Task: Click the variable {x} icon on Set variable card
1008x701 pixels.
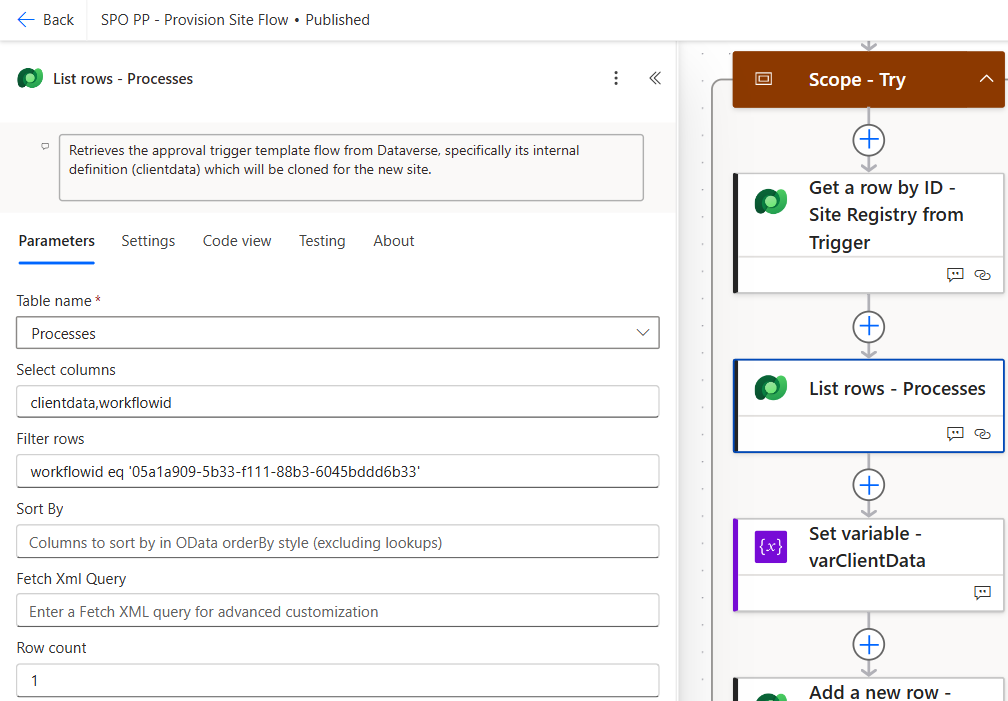Action: pos(770,546)
